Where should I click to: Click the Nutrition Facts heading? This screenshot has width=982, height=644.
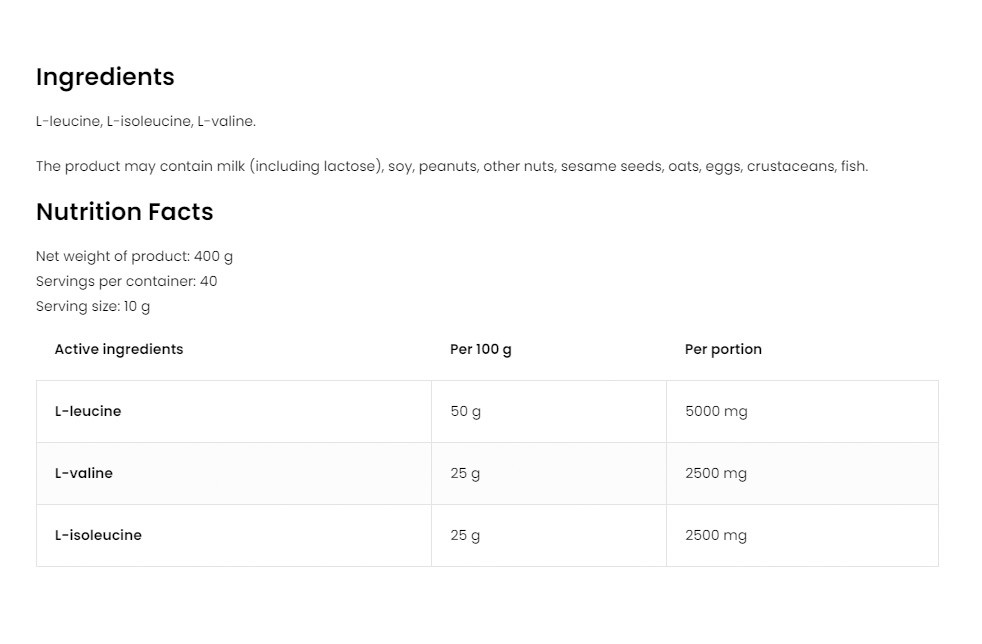click(x=124, y=212)
